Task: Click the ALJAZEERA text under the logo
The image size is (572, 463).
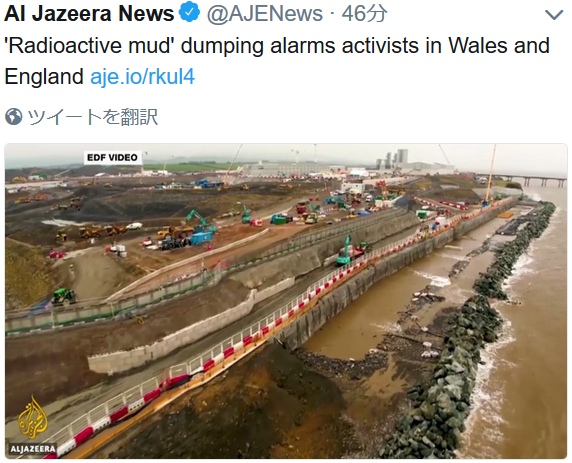Action: click(33, 449)
